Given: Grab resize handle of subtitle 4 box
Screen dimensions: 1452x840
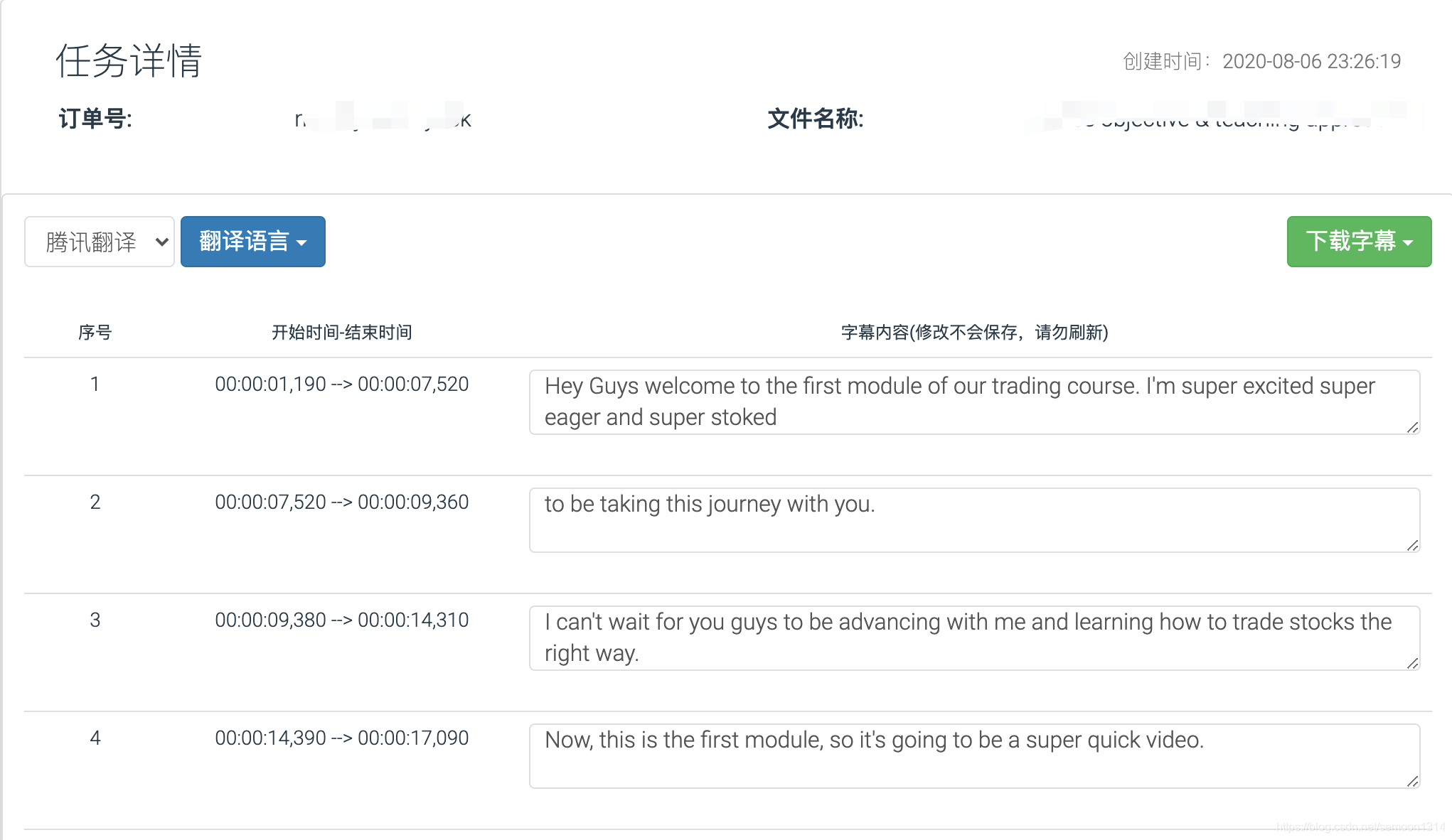Looking at the screenshot, I should [1412, 781].
